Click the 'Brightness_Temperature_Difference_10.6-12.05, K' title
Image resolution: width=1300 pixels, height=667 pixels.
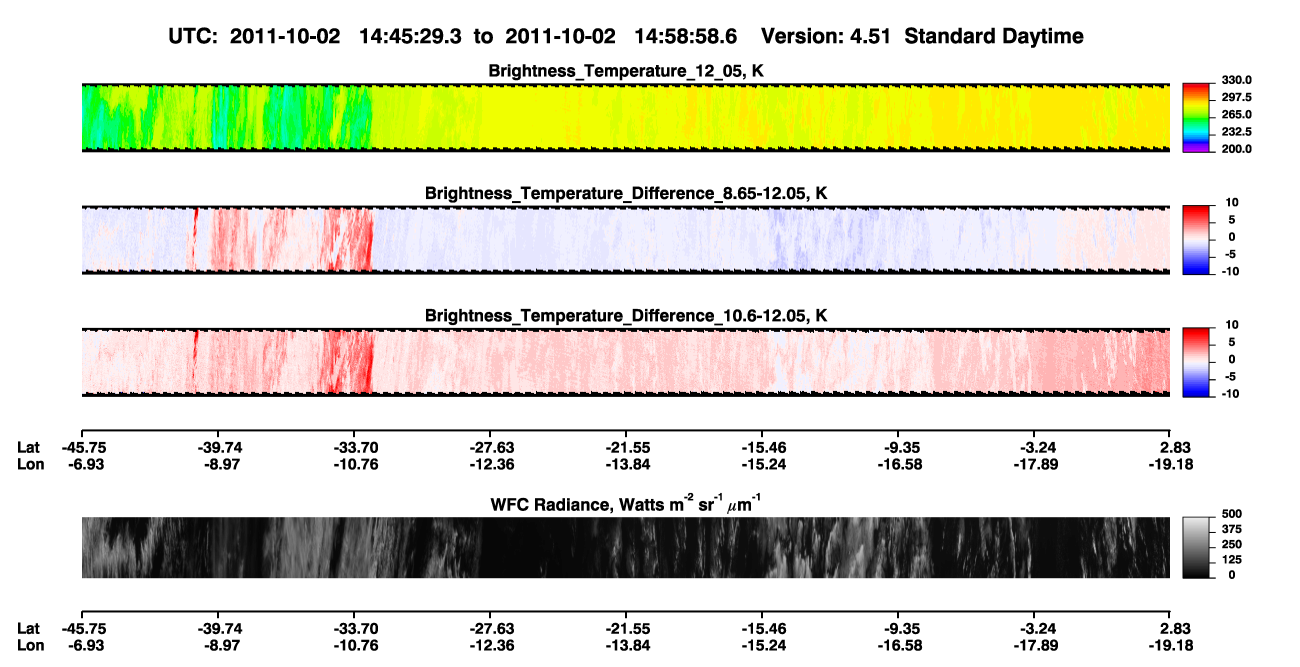coord(626,316)
